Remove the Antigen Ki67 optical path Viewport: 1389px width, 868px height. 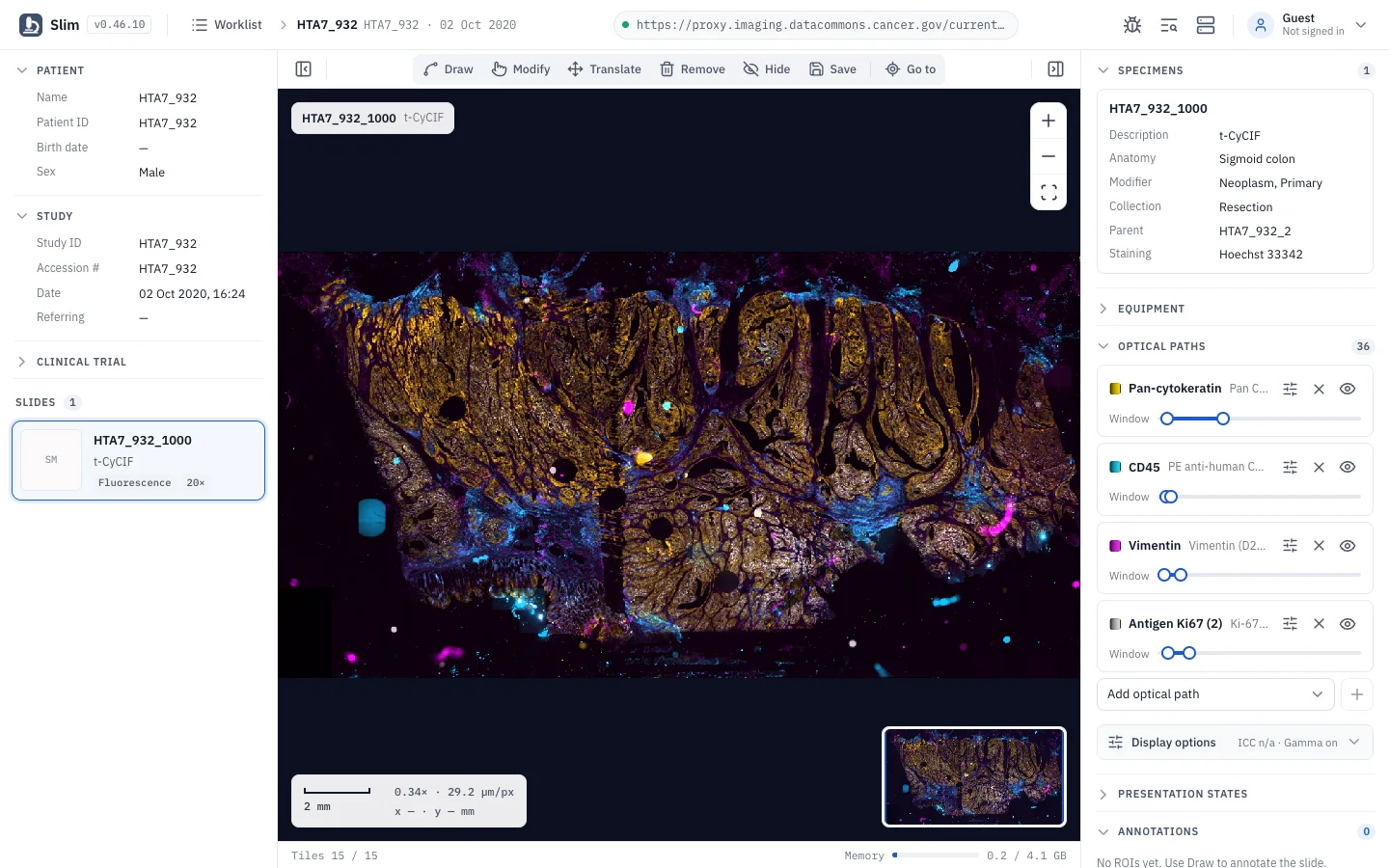(x=1319, y=624)
